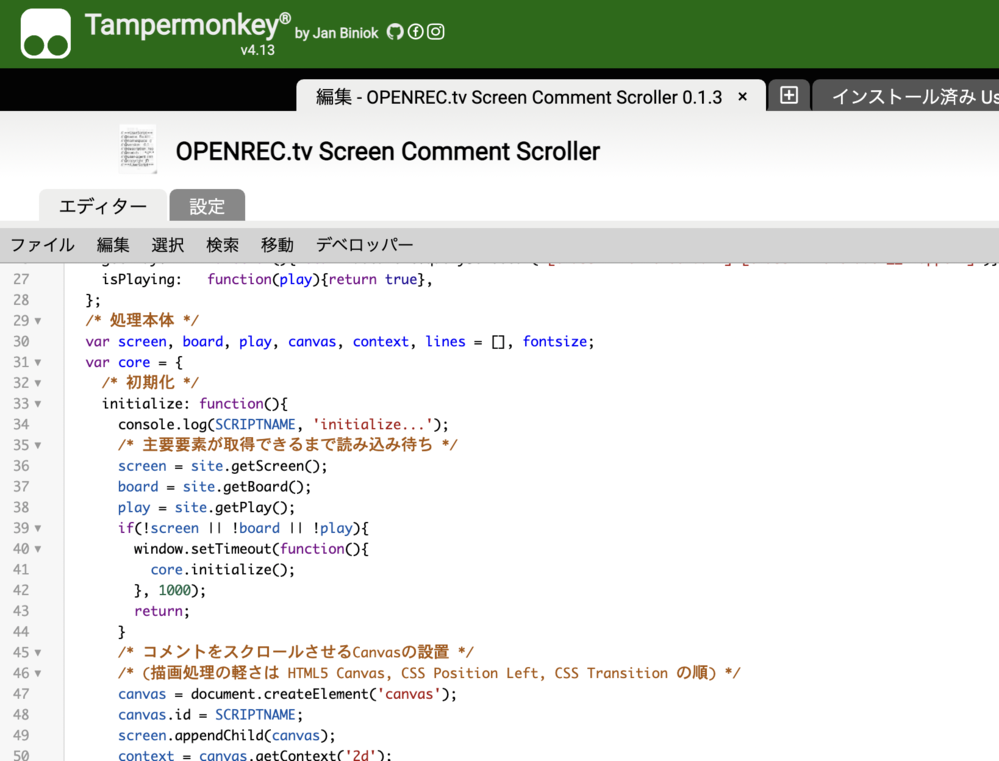The image size is (999, 761).
Task: Click 'core.initialize();' on line 41
Action: pyautogui.click(x=223, y=570)
